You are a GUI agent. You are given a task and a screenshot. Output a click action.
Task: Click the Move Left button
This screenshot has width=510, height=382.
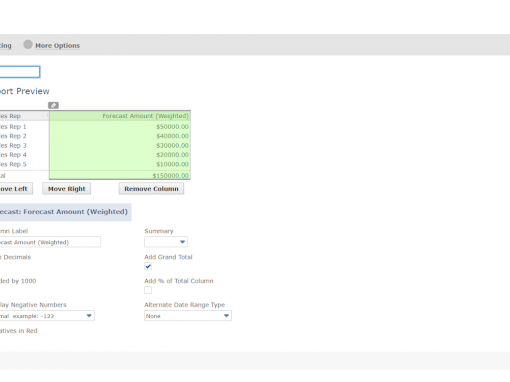tap(16, 189)
